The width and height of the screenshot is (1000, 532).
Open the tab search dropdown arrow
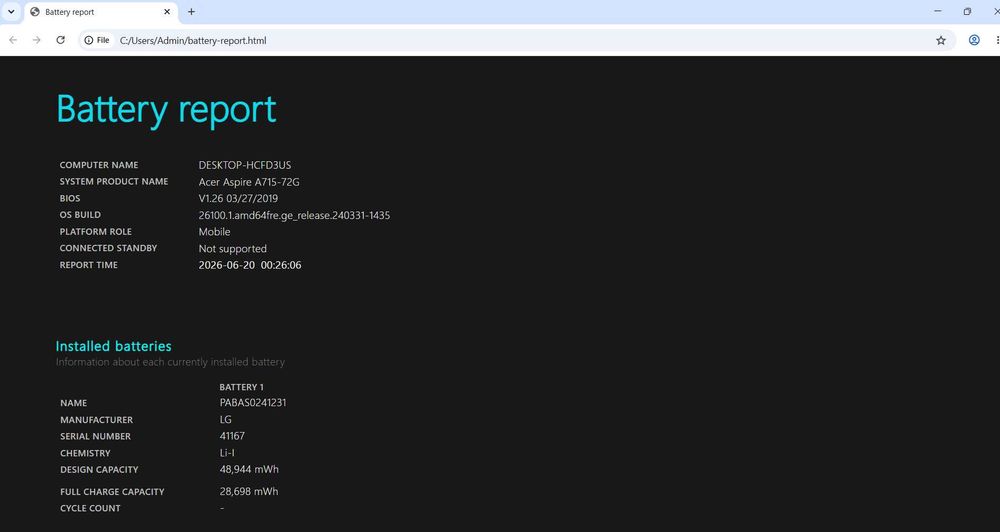tap(11, 11)
